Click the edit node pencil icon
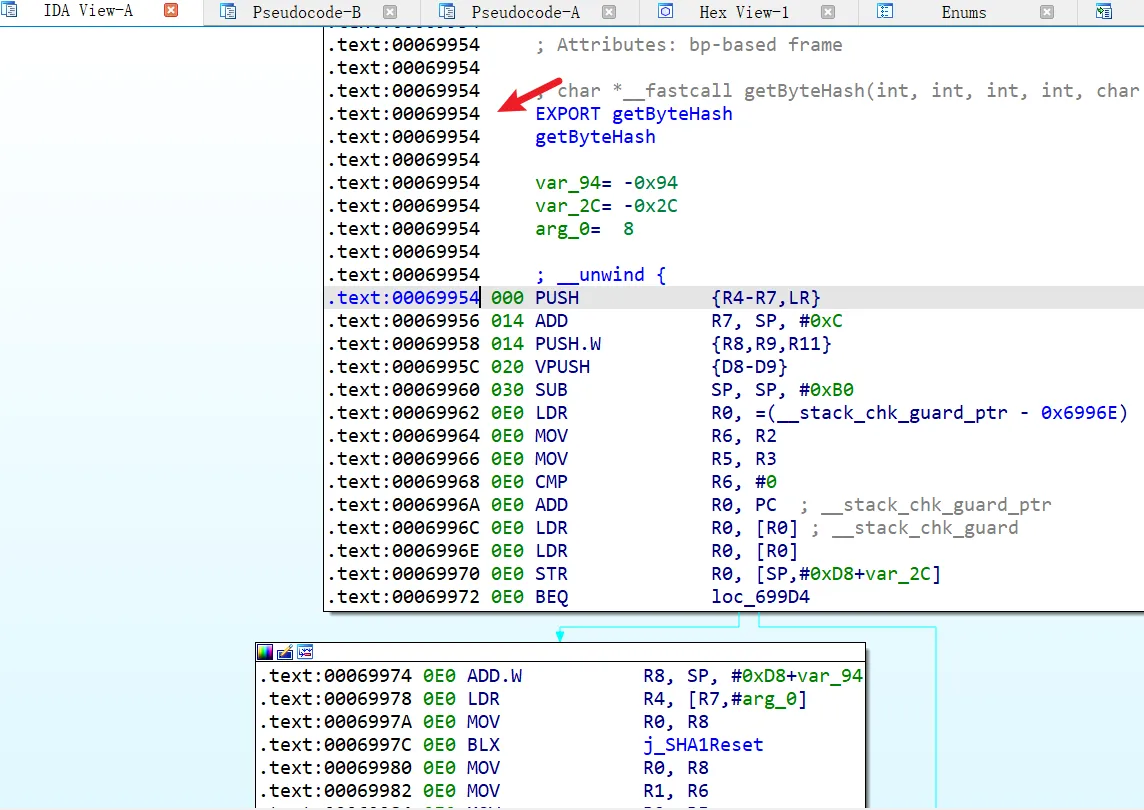 tap(285, 652)
